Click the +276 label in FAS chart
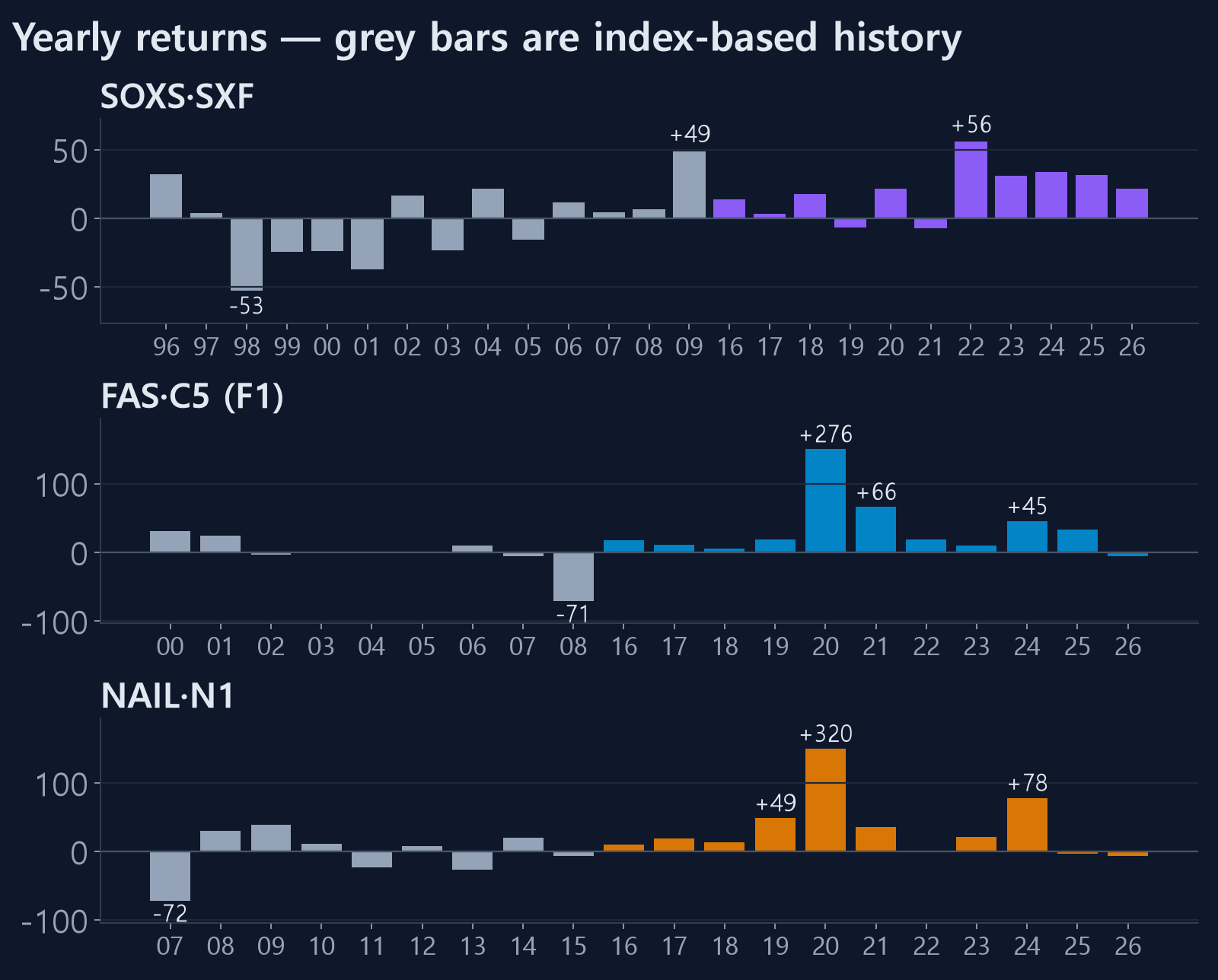 826,434
